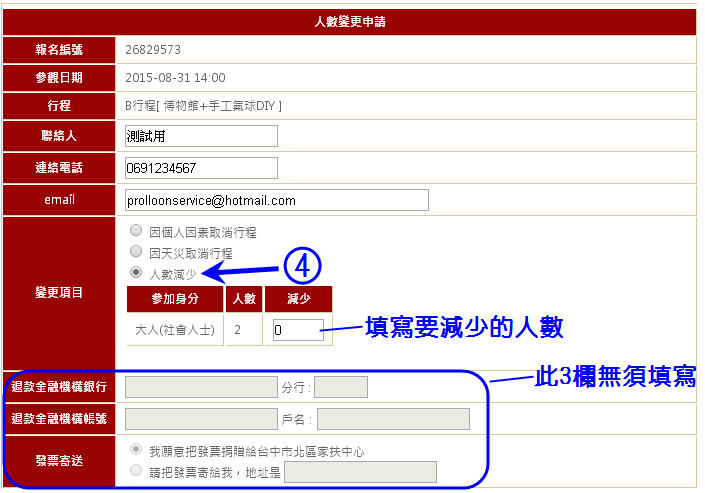Image resolution: width=705 pixels, height=493 pixels.
Task: Click the blue arrow pointing to 人數減少
Action: tap(240, 270)
